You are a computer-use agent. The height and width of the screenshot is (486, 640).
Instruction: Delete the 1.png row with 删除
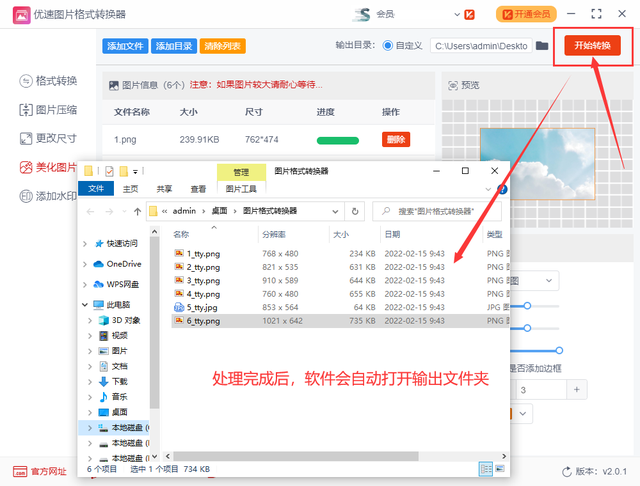[396, 140]
